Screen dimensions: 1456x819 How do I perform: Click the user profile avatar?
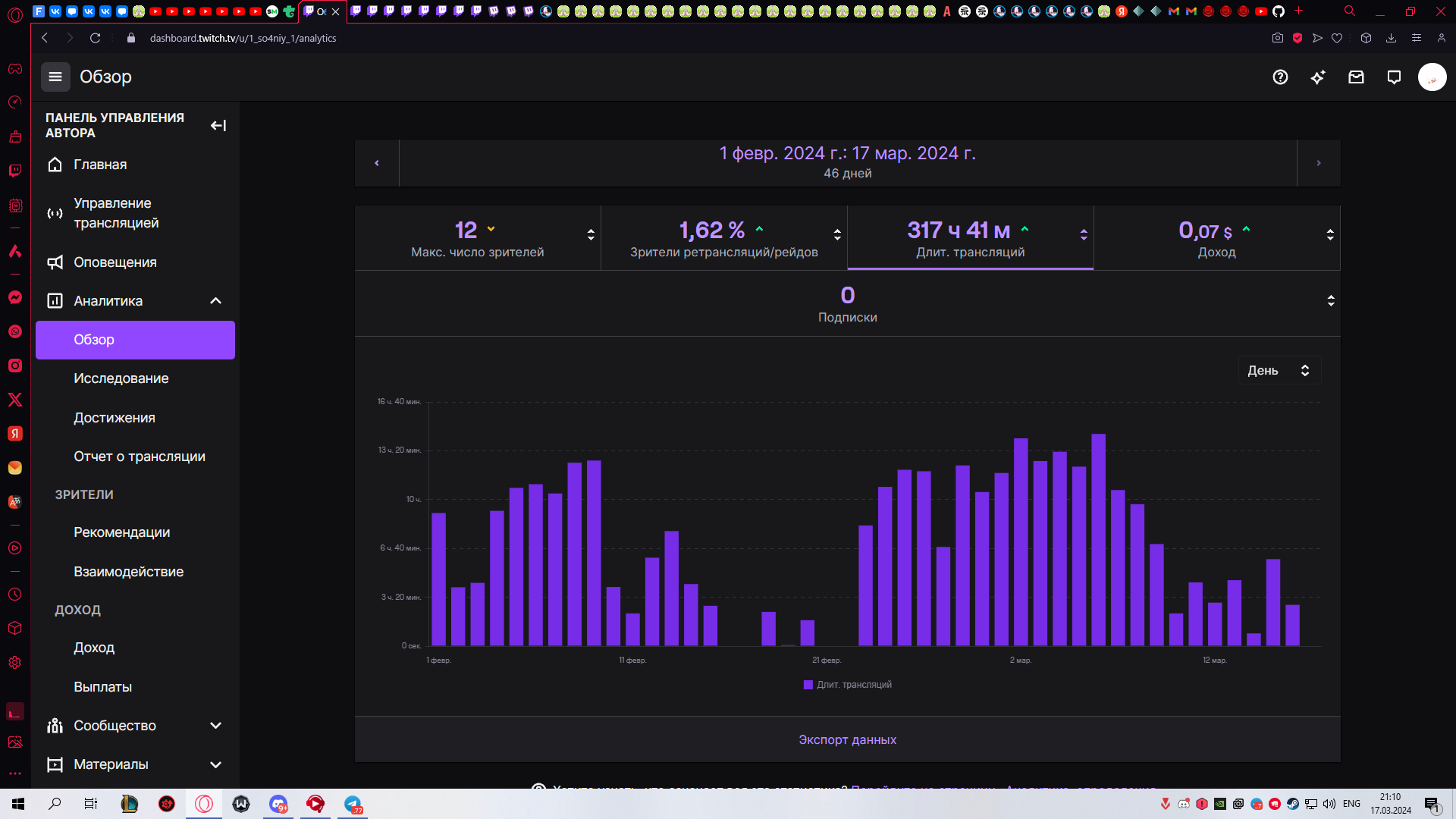pos(1432,77)
